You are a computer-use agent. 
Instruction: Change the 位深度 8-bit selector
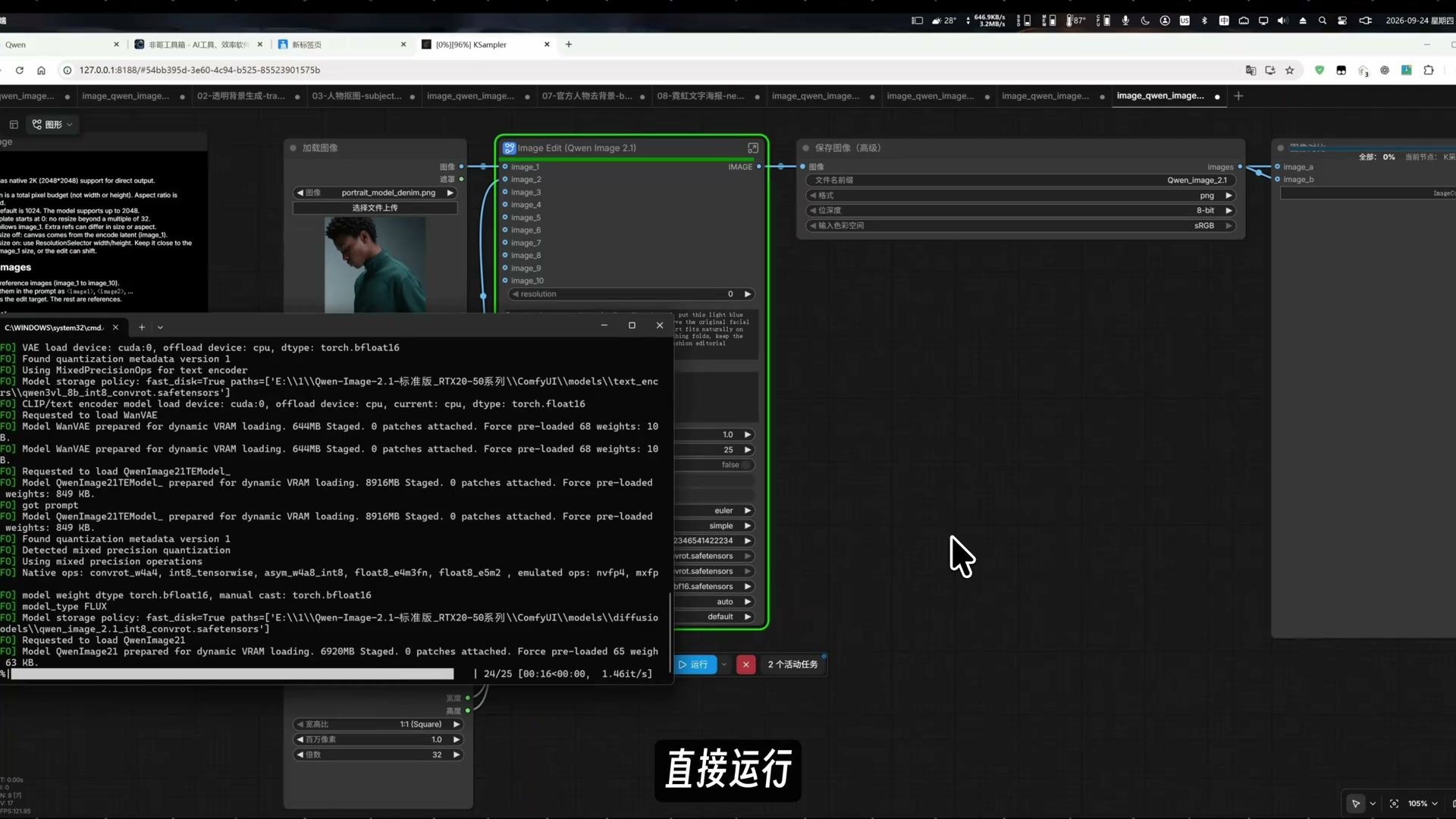point(1021,210)
